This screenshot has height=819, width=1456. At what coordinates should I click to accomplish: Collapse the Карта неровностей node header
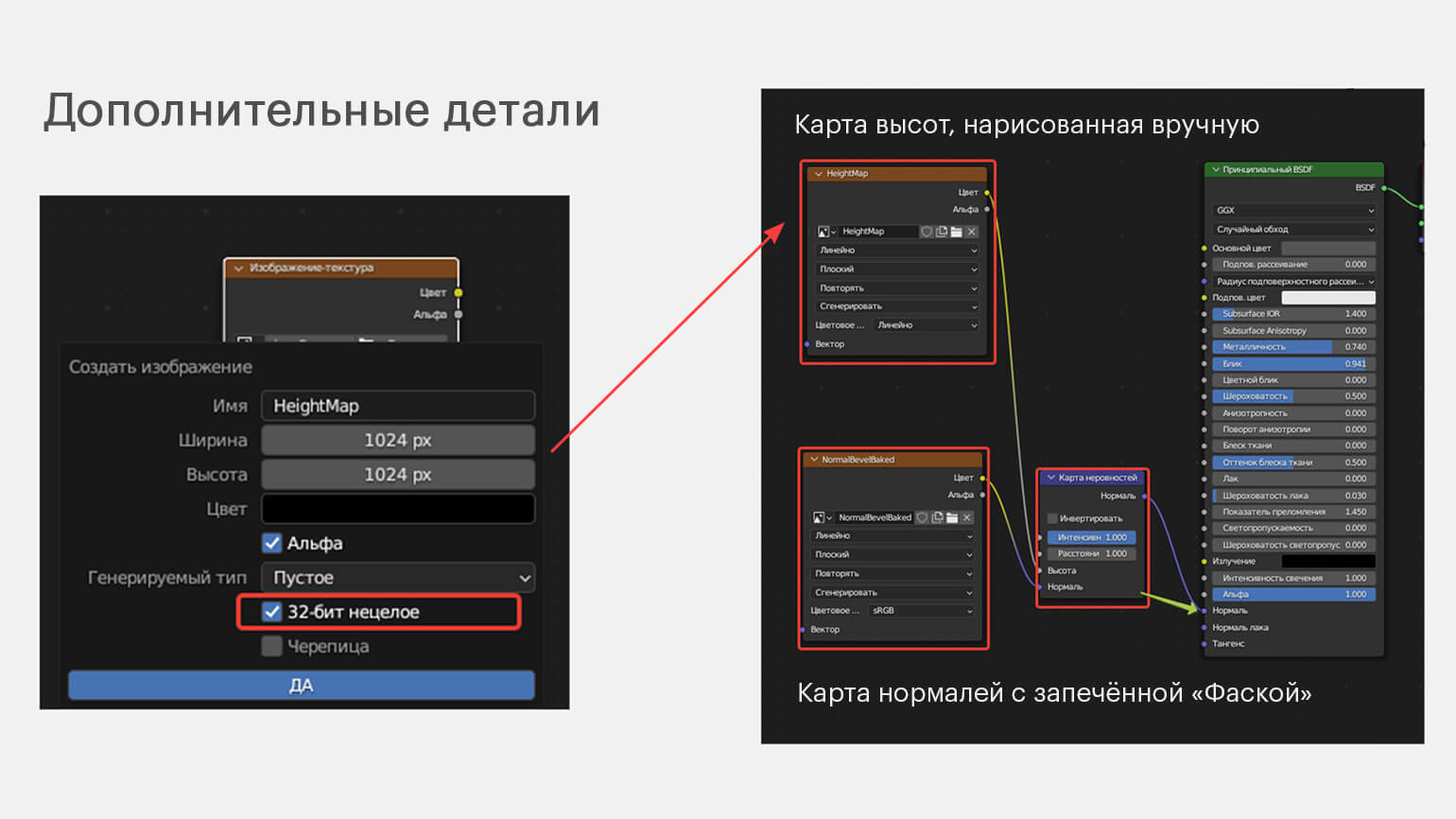(x=1050, y=478)
